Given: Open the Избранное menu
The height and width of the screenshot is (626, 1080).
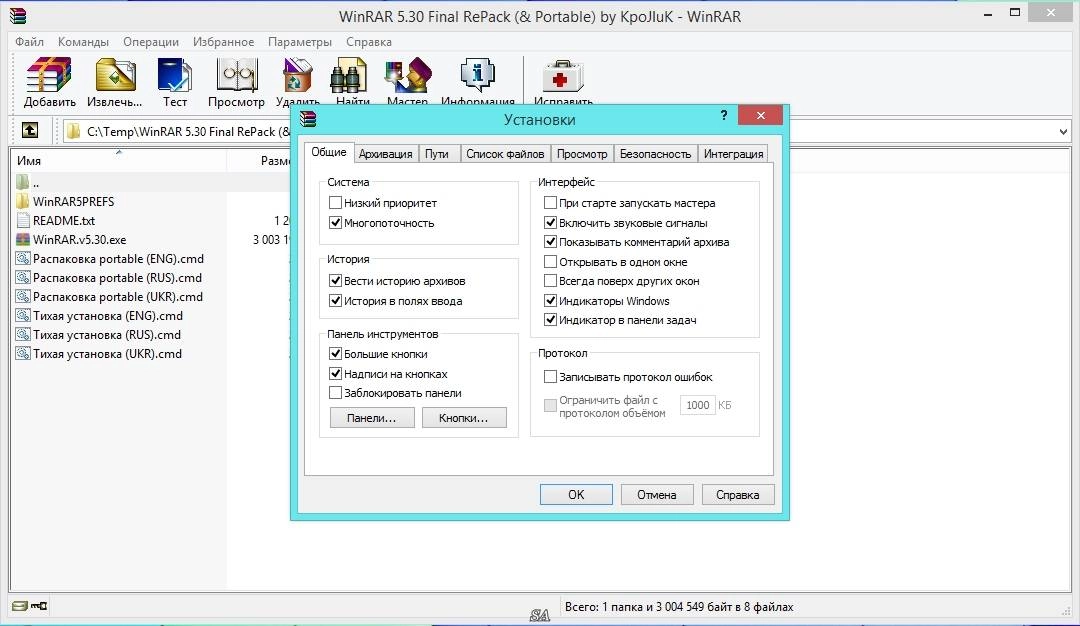Looking at the screenshot, I should 223,41.
